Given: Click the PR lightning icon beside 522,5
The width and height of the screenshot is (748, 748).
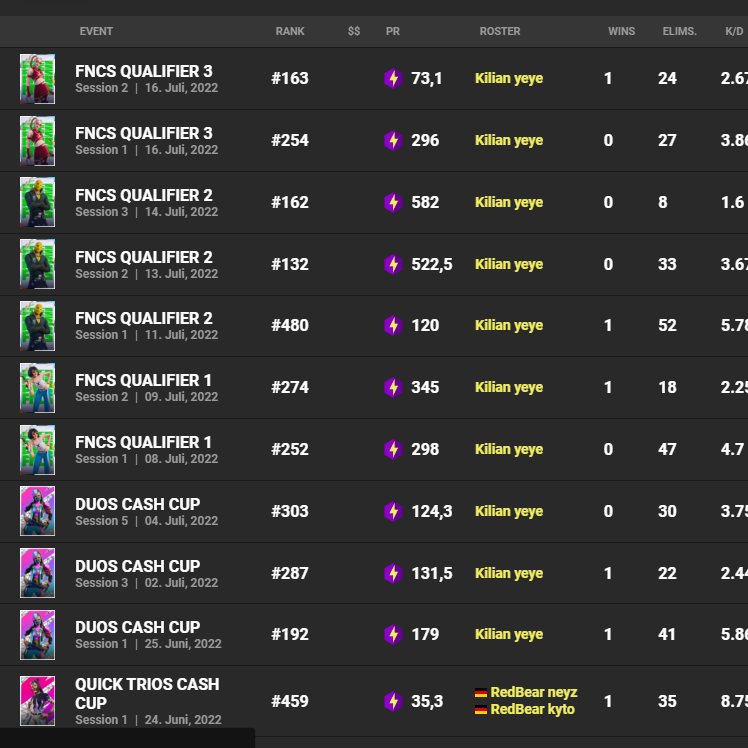Looking at the screenshot, I should (393, 264).
